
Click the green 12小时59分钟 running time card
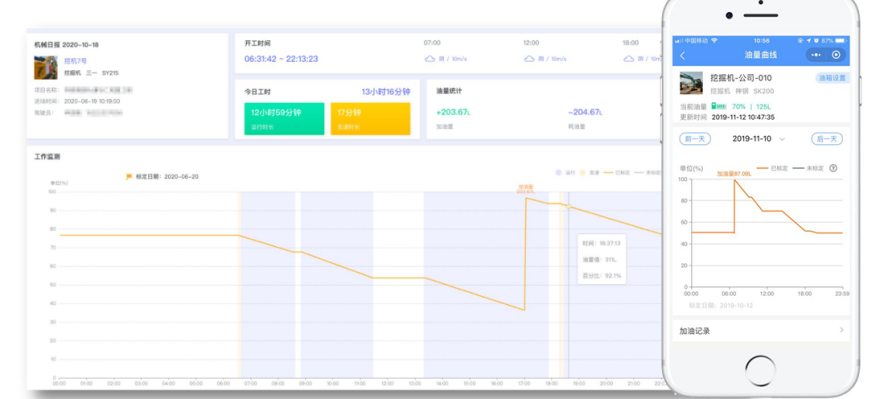tap(284, 118)
